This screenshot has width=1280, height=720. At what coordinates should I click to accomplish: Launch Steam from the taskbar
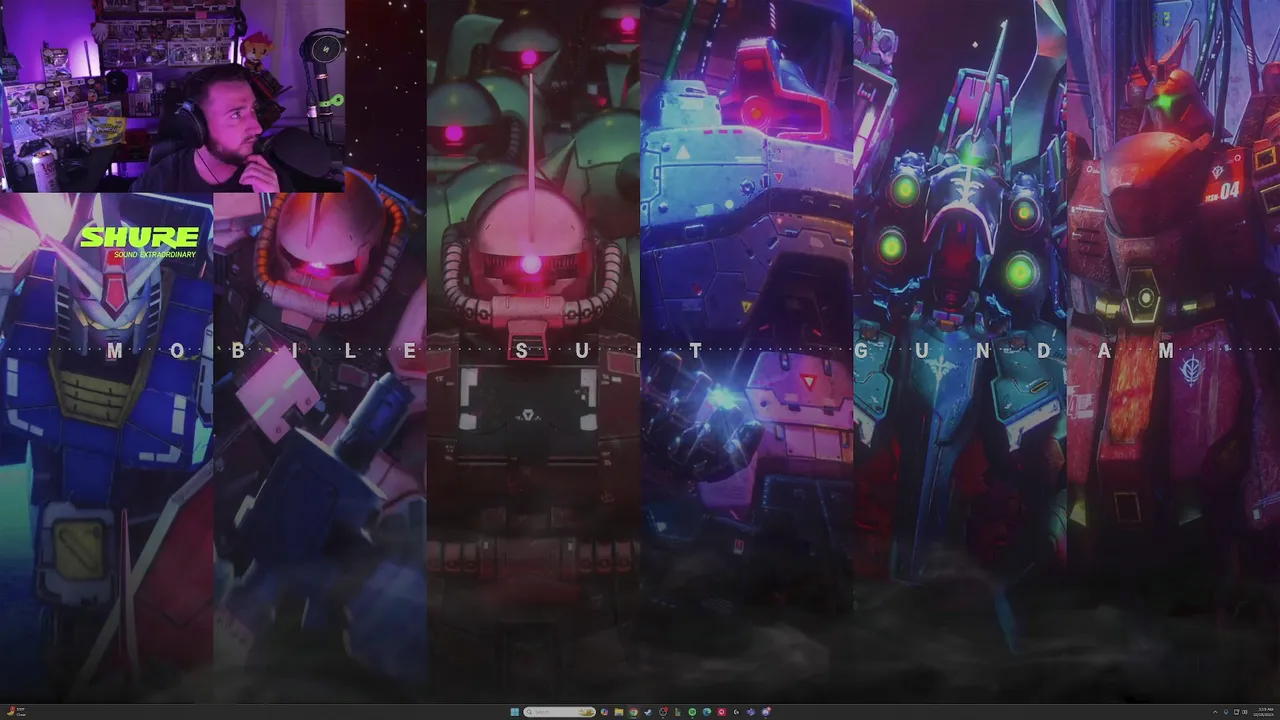(648, 712)
